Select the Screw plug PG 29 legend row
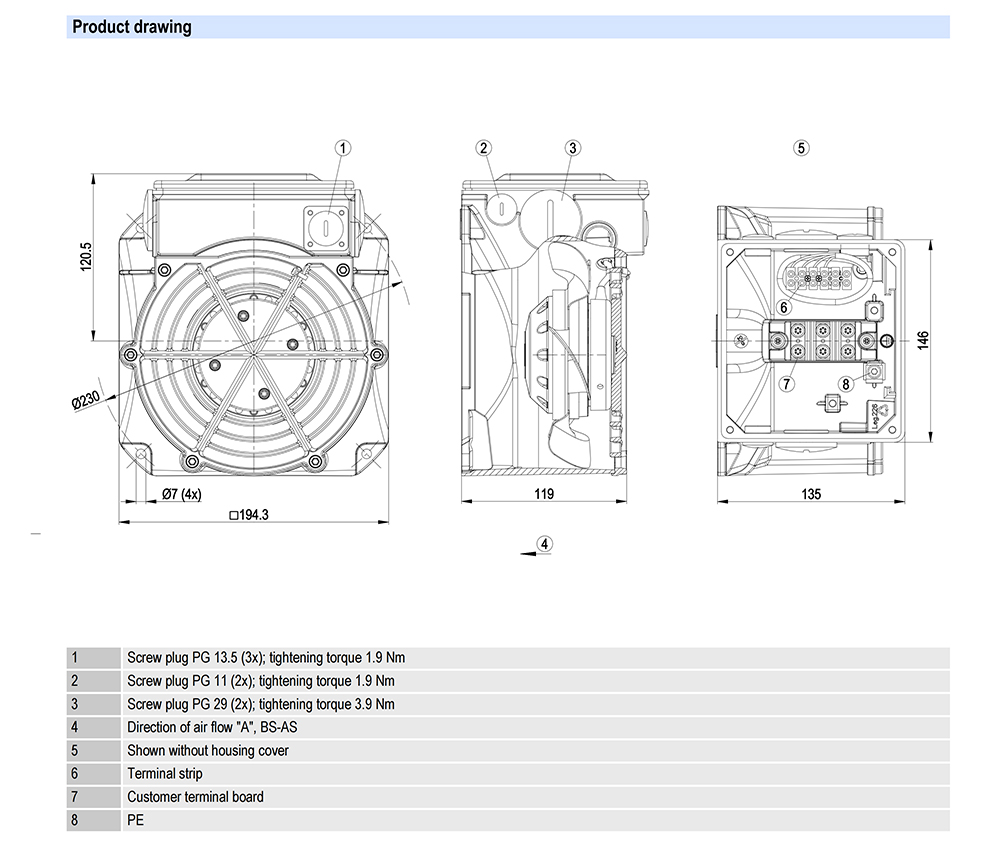 261,704
